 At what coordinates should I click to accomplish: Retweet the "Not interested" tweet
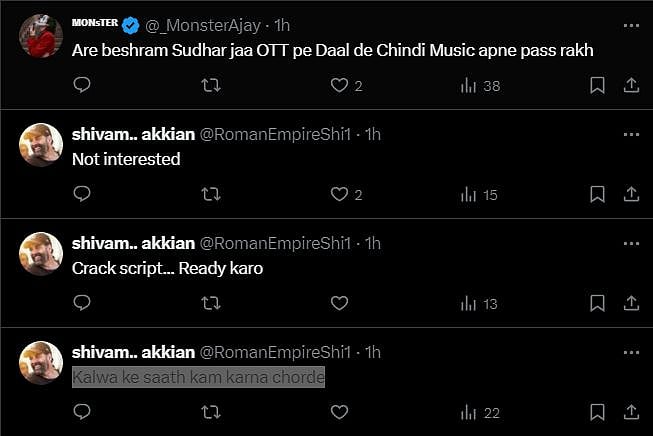tap(211, 194)
